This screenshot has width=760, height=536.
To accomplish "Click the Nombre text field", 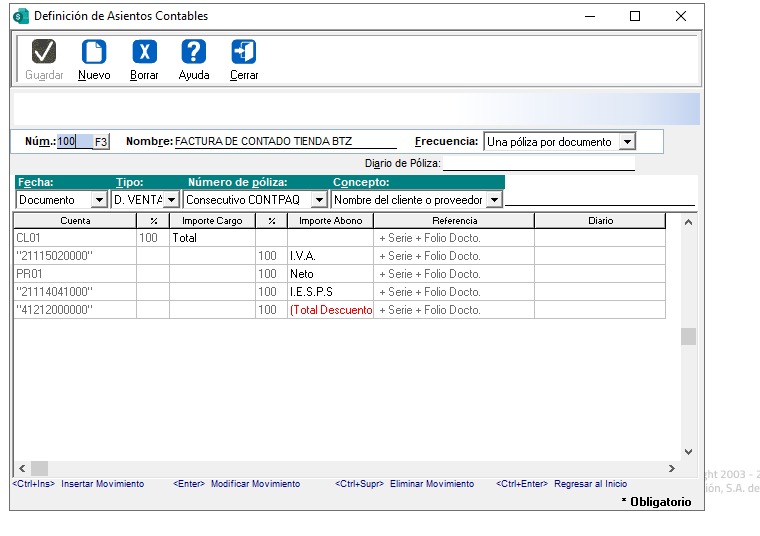I will 285,142.
